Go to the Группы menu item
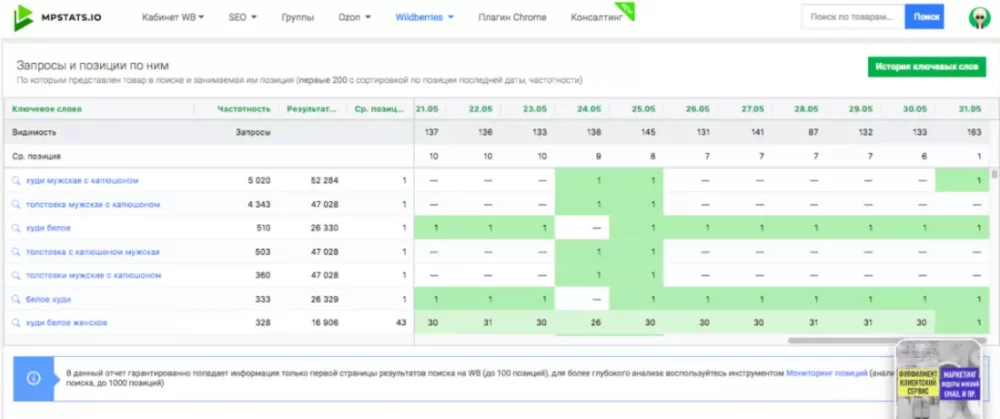The height and width of the screenshot is (419, 1000). point(298,18)
